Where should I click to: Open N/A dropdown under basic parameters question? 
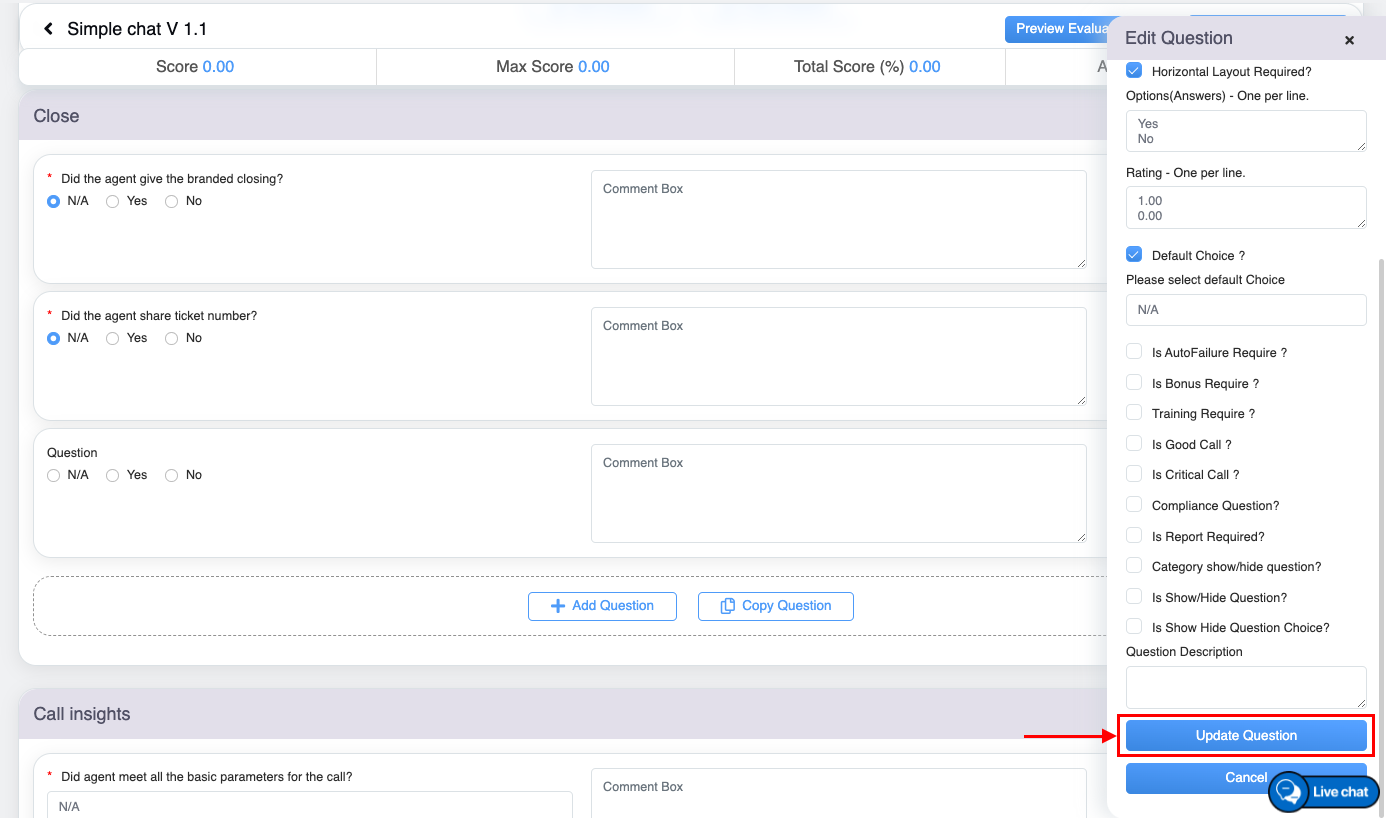click(310, 805)
